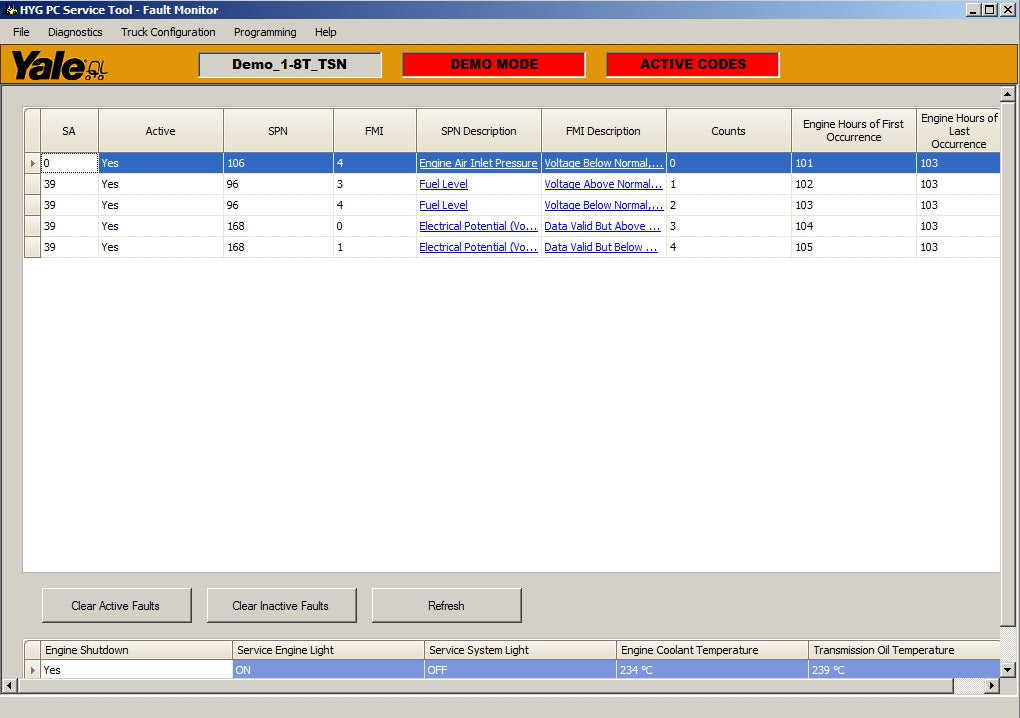Click the Demo_1-8T_TSN truck name field
Image resolution: width=1020 pixels, height=718 pixels.
pos(290,65)
